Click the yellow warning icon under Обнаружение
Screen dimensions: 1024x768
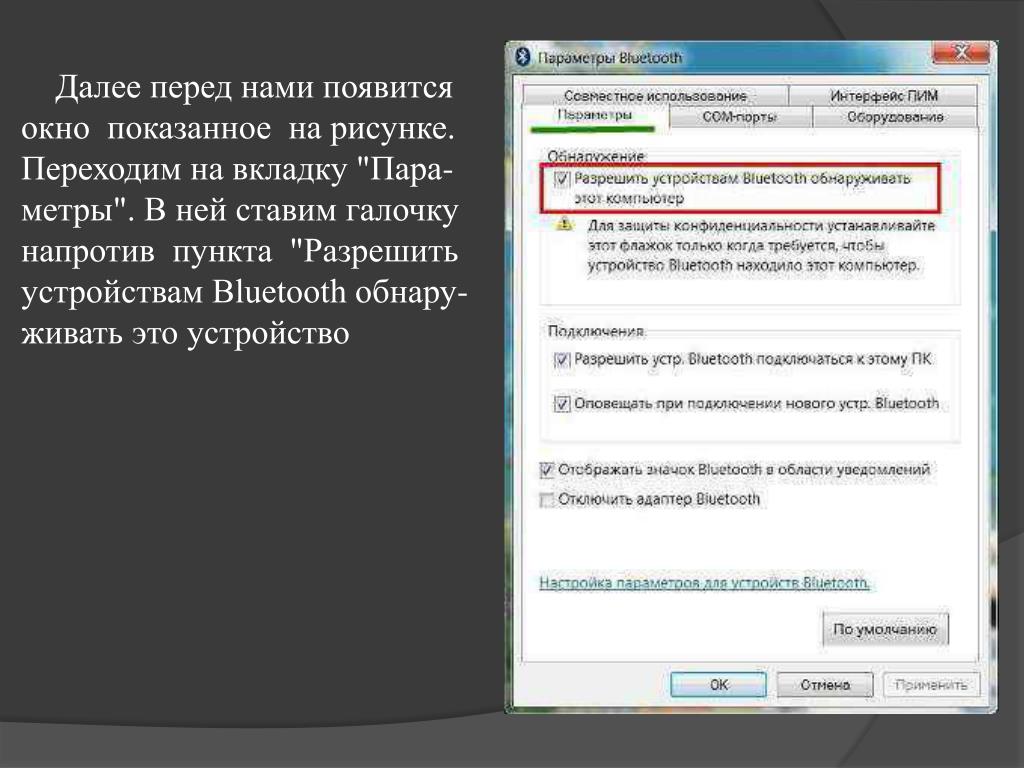(564, 225)
